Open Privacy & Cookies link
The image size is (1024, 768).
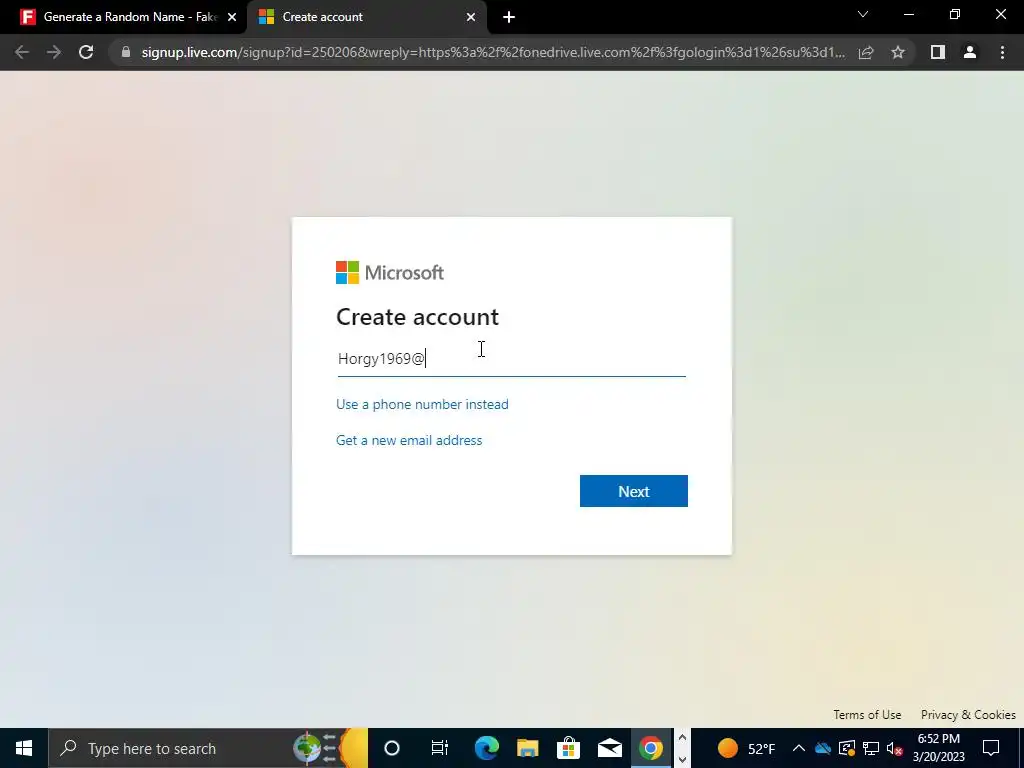(x=968, y=714)
